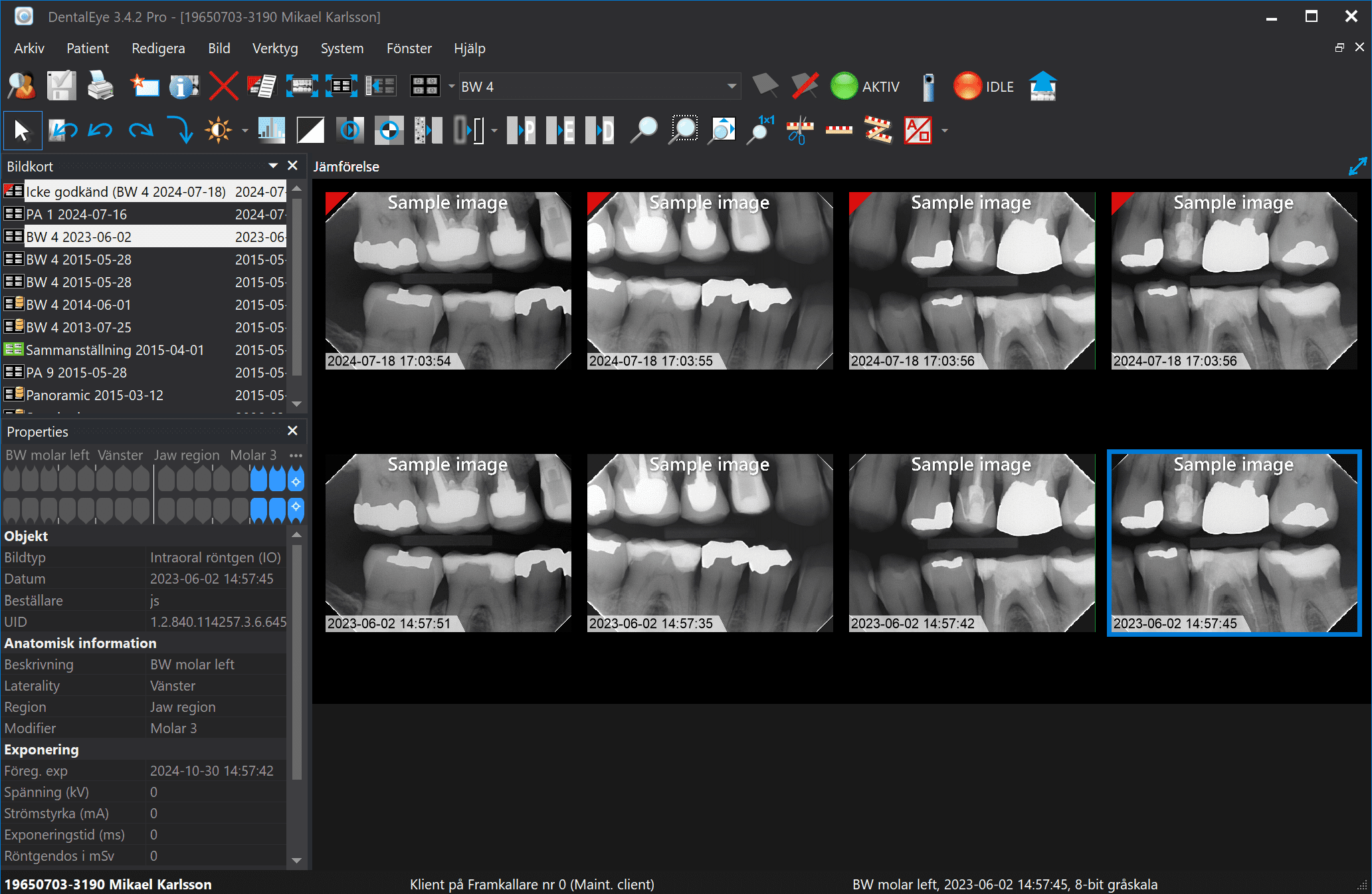The width and height of the screenshot is (1372, 894).
Task: Open dropdown next to annotation A tool
Action: tap(944, 130)
